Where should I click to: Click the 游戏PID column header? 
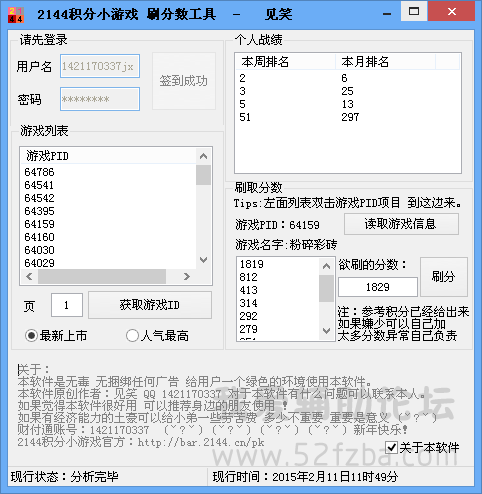pyautogui.click(x=108, y=156)
